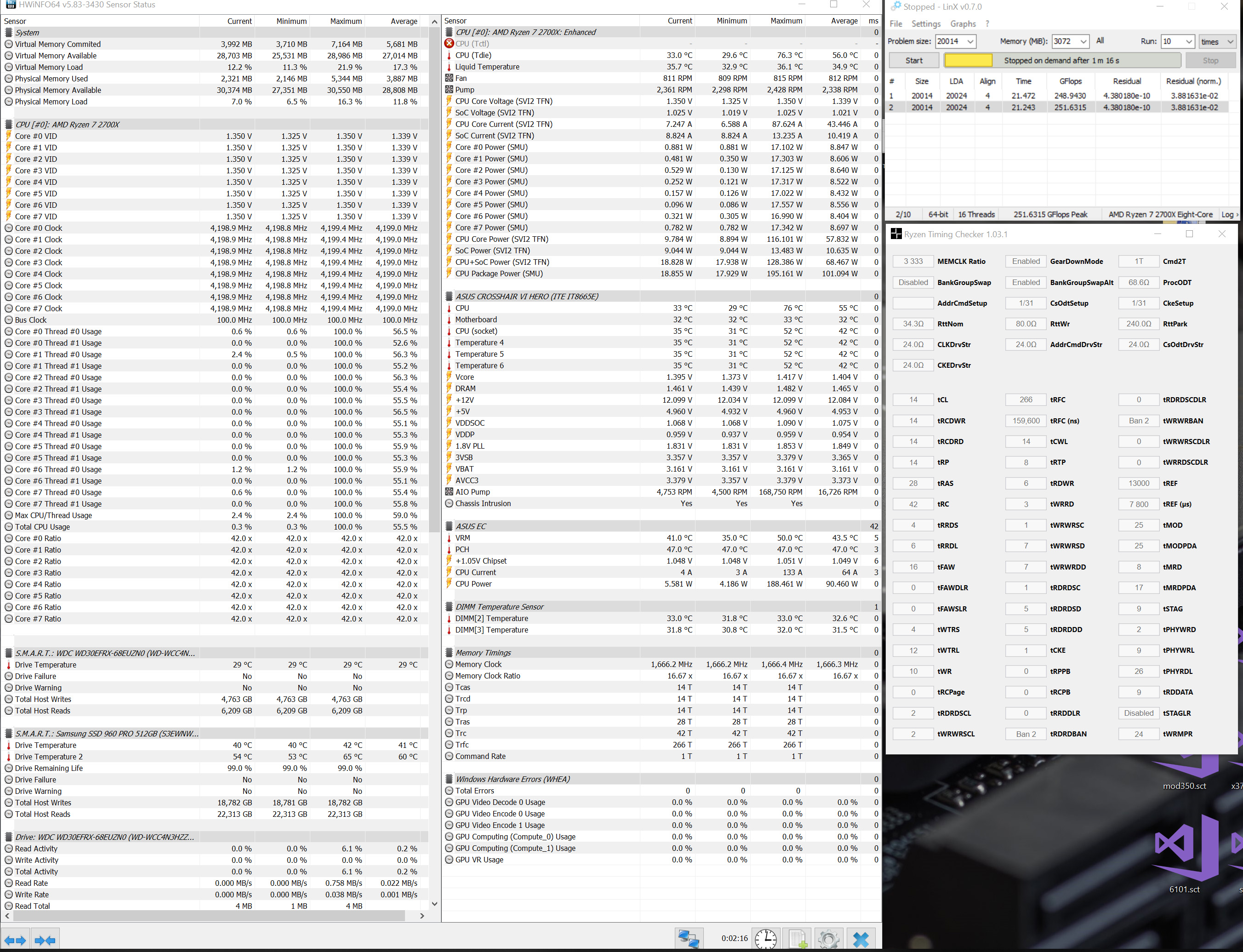This screenshot has width=1243, height=952.
Task: Open the remote network monitors icon
Action: [688, 938]
